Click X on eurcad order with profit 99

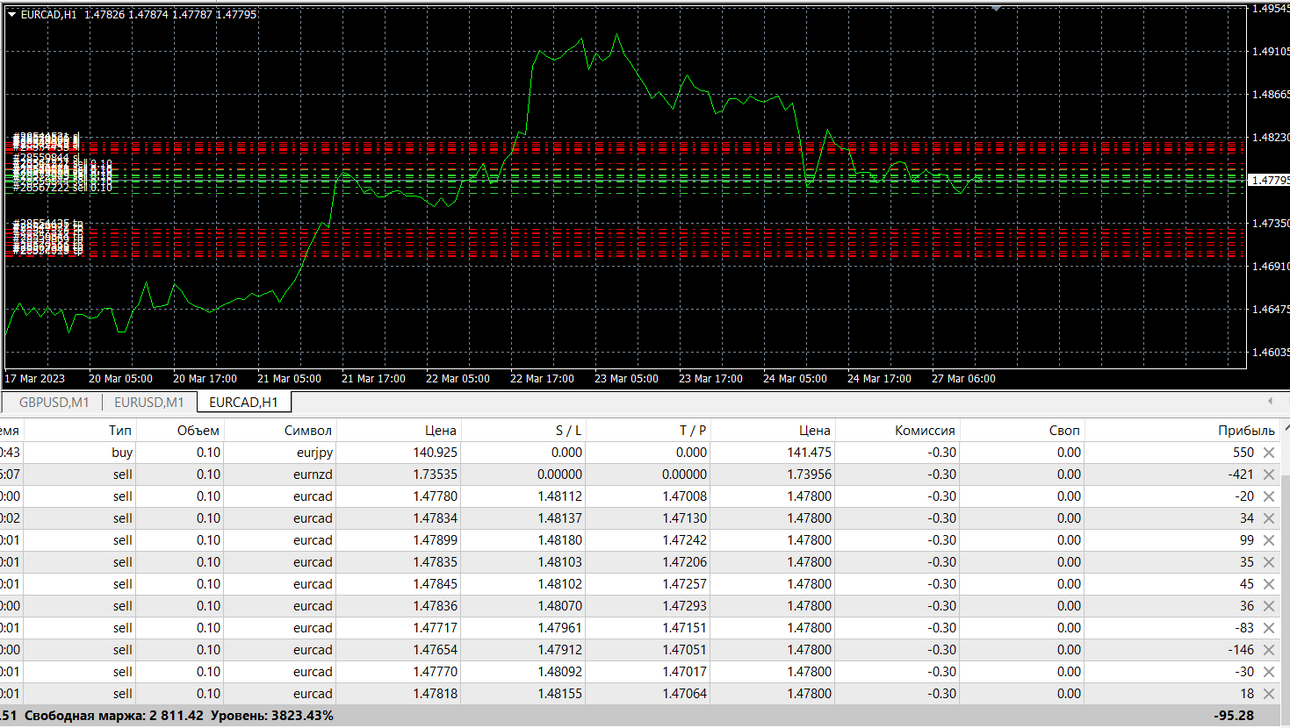[x=1269, y=541]
